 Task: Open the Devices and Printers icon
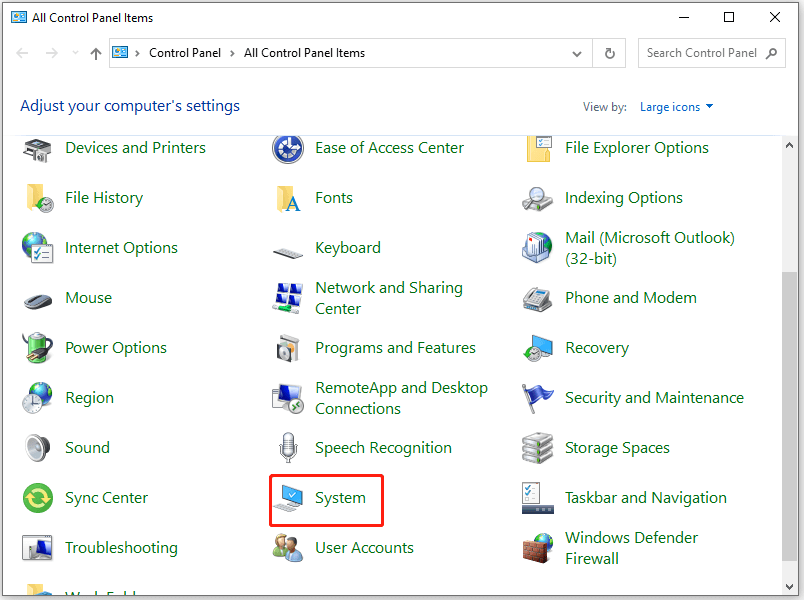(x=37, y=148)
